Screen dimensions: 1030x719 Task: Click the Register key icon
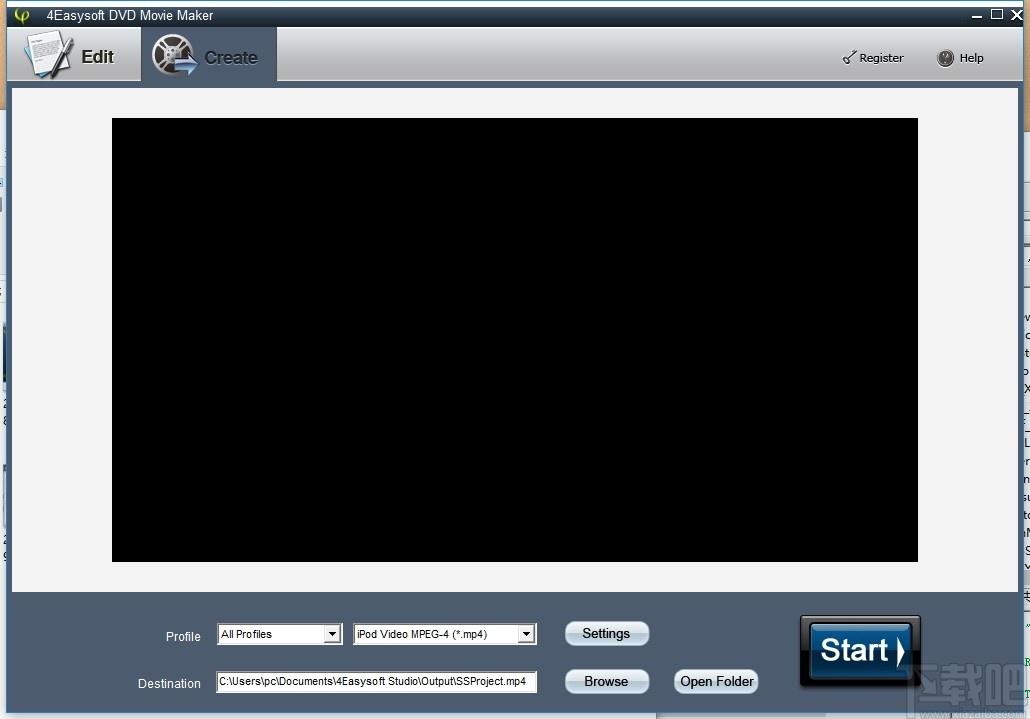click(849, 58)
